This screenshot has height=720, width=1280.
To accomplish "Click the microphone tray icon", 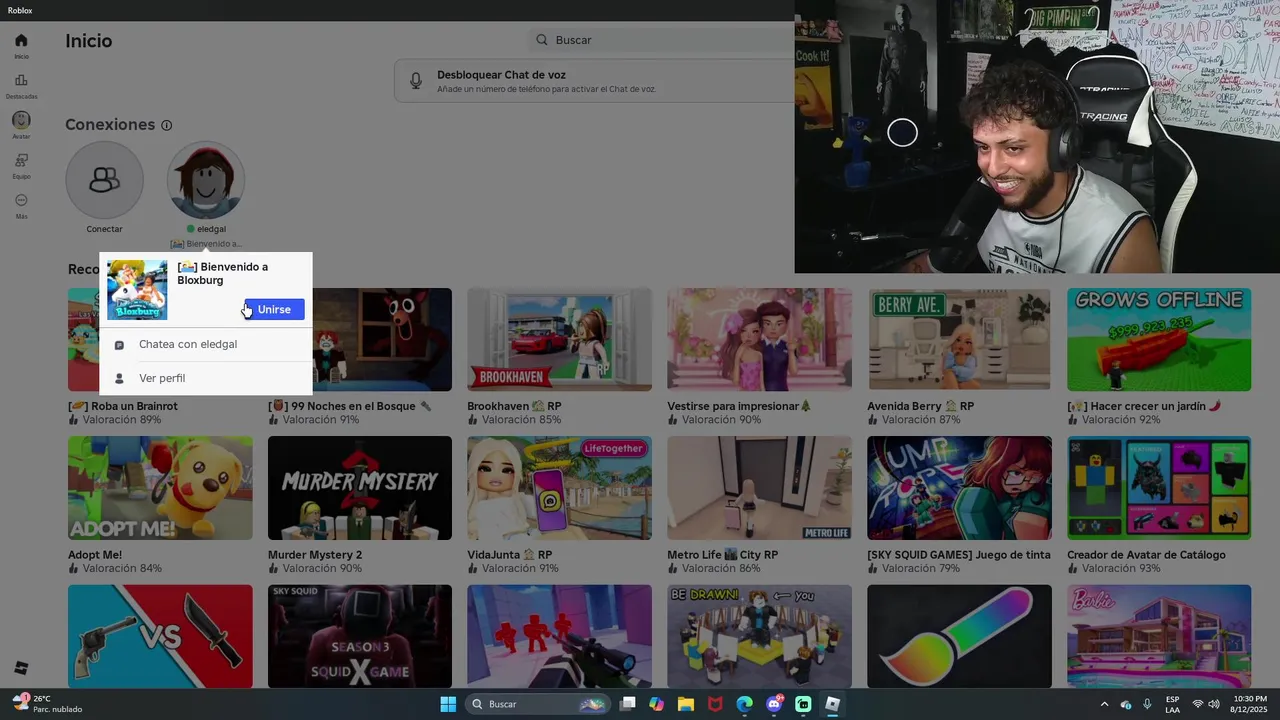I will (1147, 704).
